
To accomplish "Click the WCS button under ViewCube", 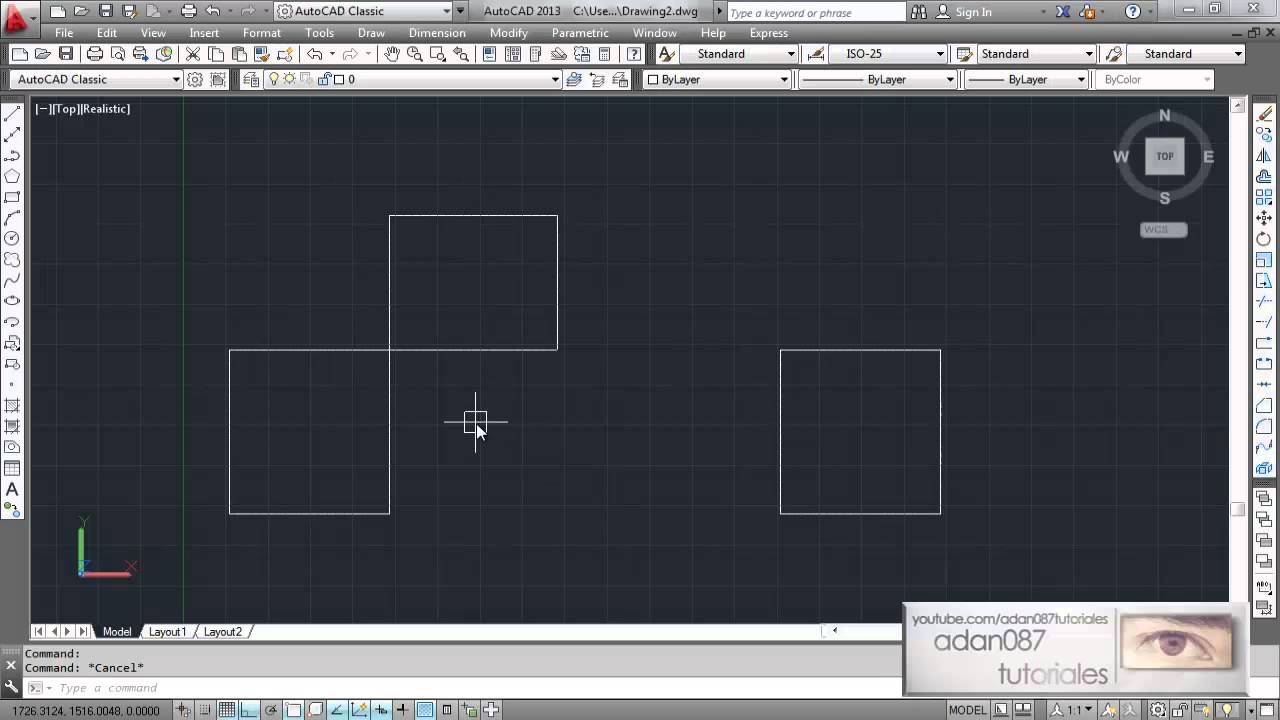I will (1163, 230).
